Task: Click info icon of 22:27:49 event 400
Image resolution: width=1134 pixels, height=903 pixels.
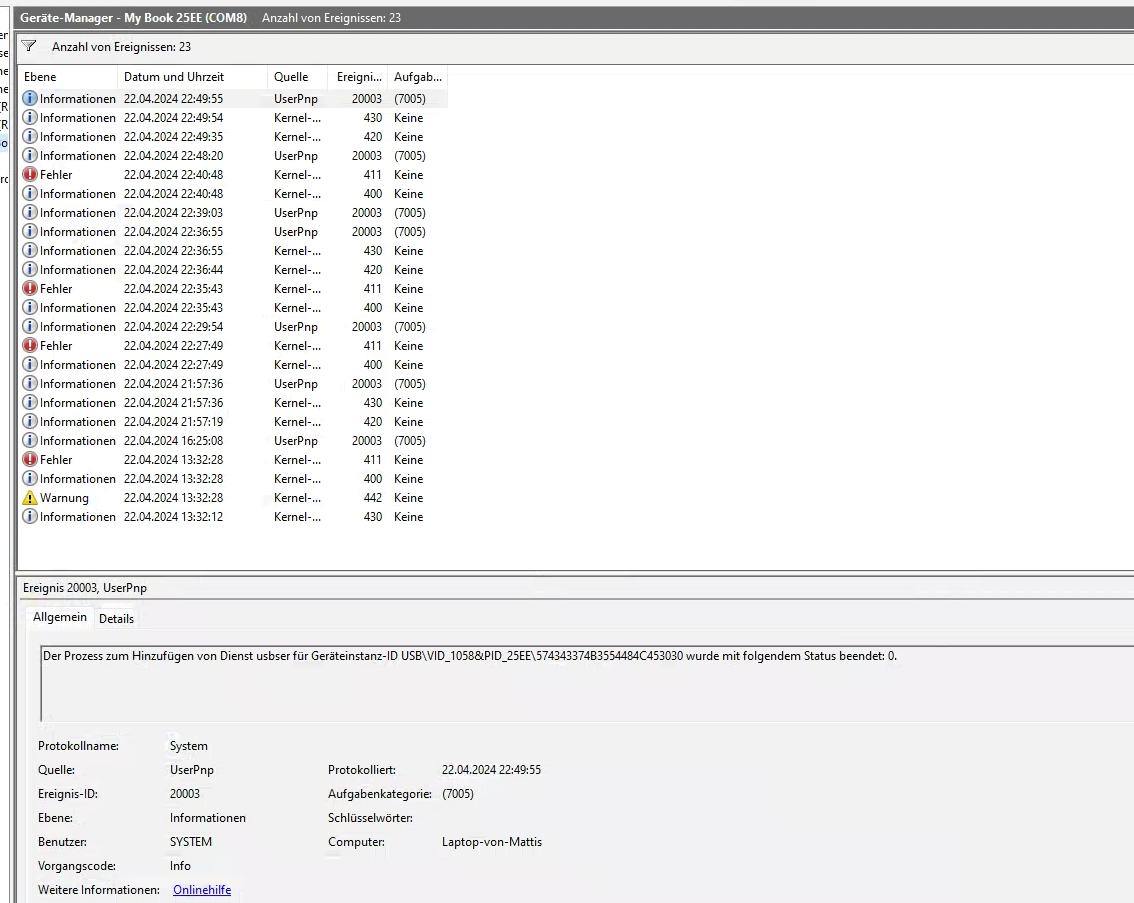Action: (30, 364)
